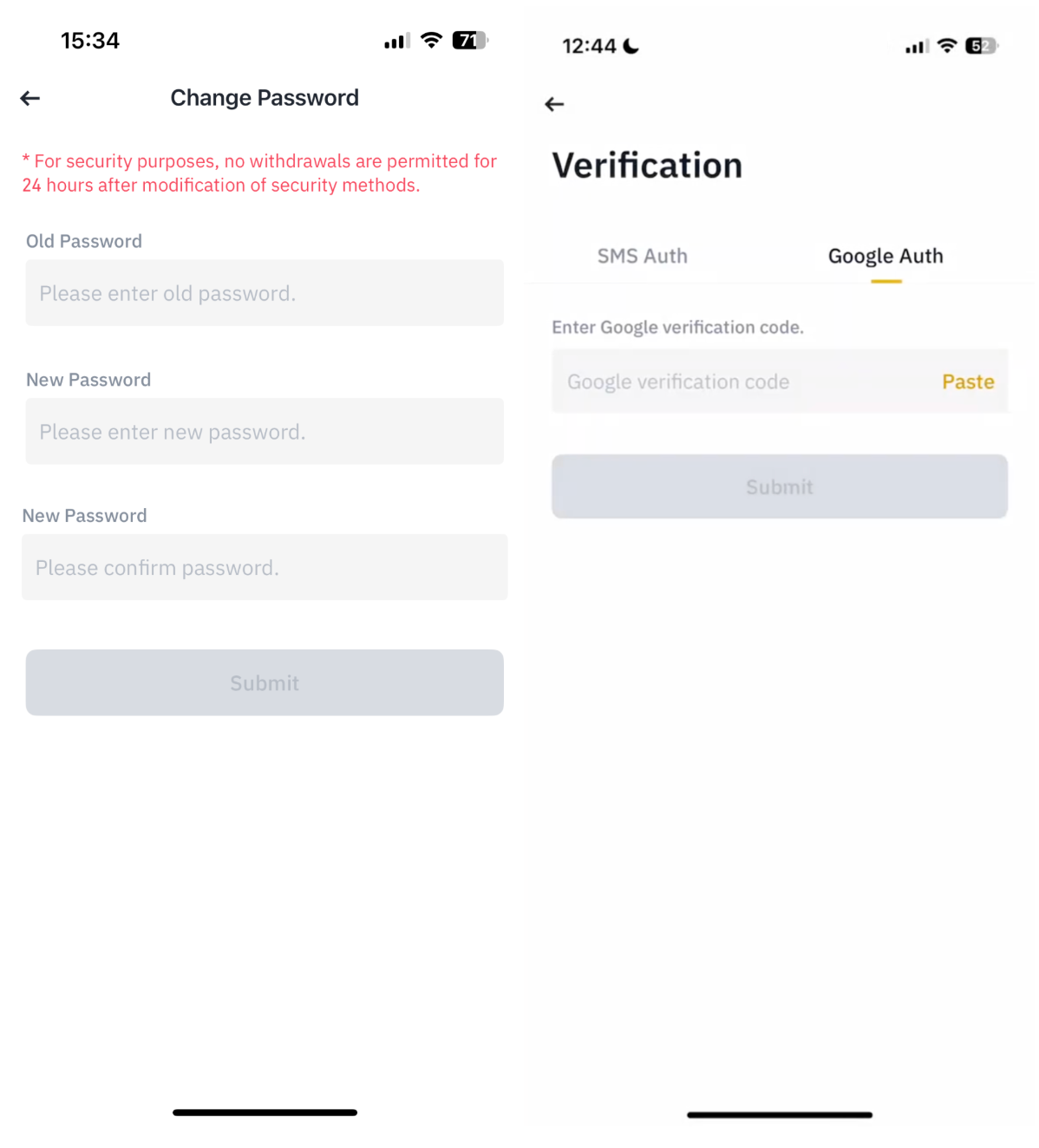Tap the 15:34 status bar clock
The width and height of the screenshot is (1039, 1148).
tap(90, 41)
